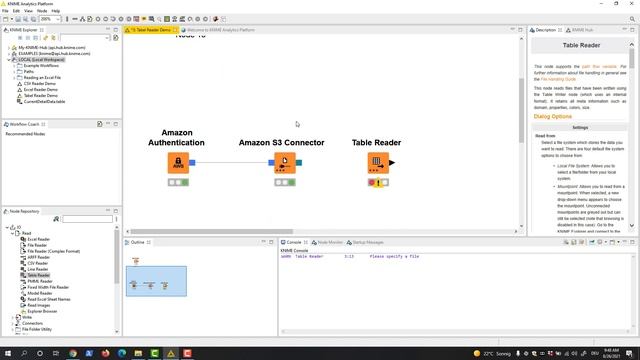Expand File Folder Utility in Node Repository
Screen dimensions: 640x360
[x=12, y=329]
